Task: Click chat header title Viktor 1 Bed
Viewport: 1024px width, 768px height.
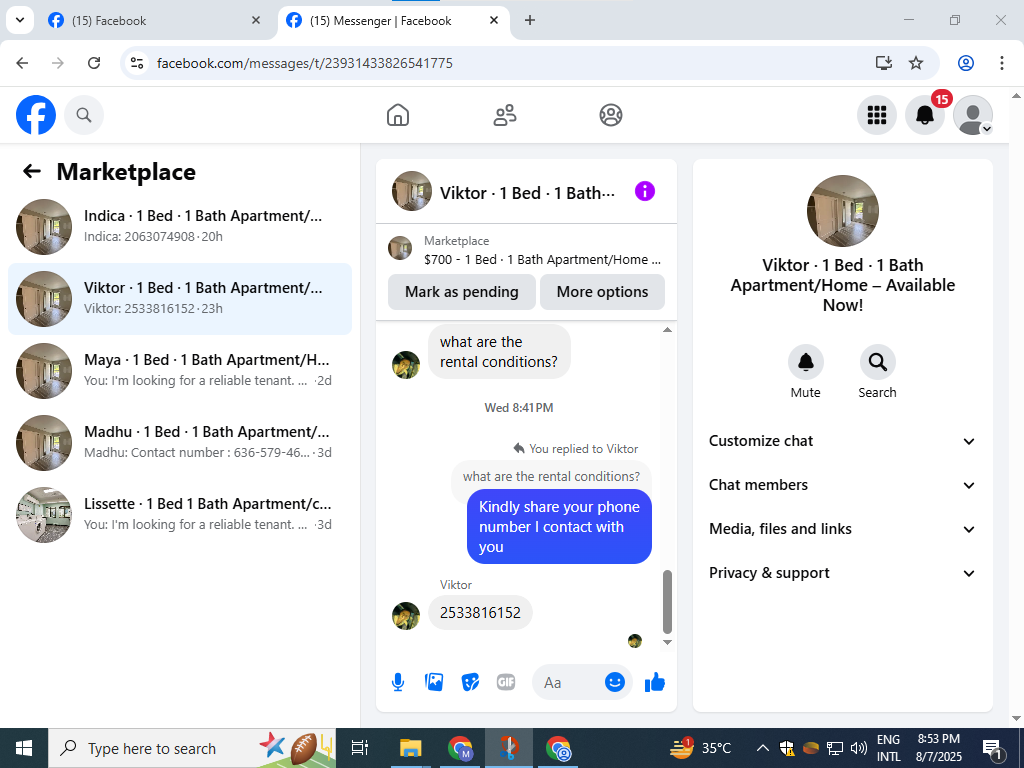Action: [x=527, y=193]
